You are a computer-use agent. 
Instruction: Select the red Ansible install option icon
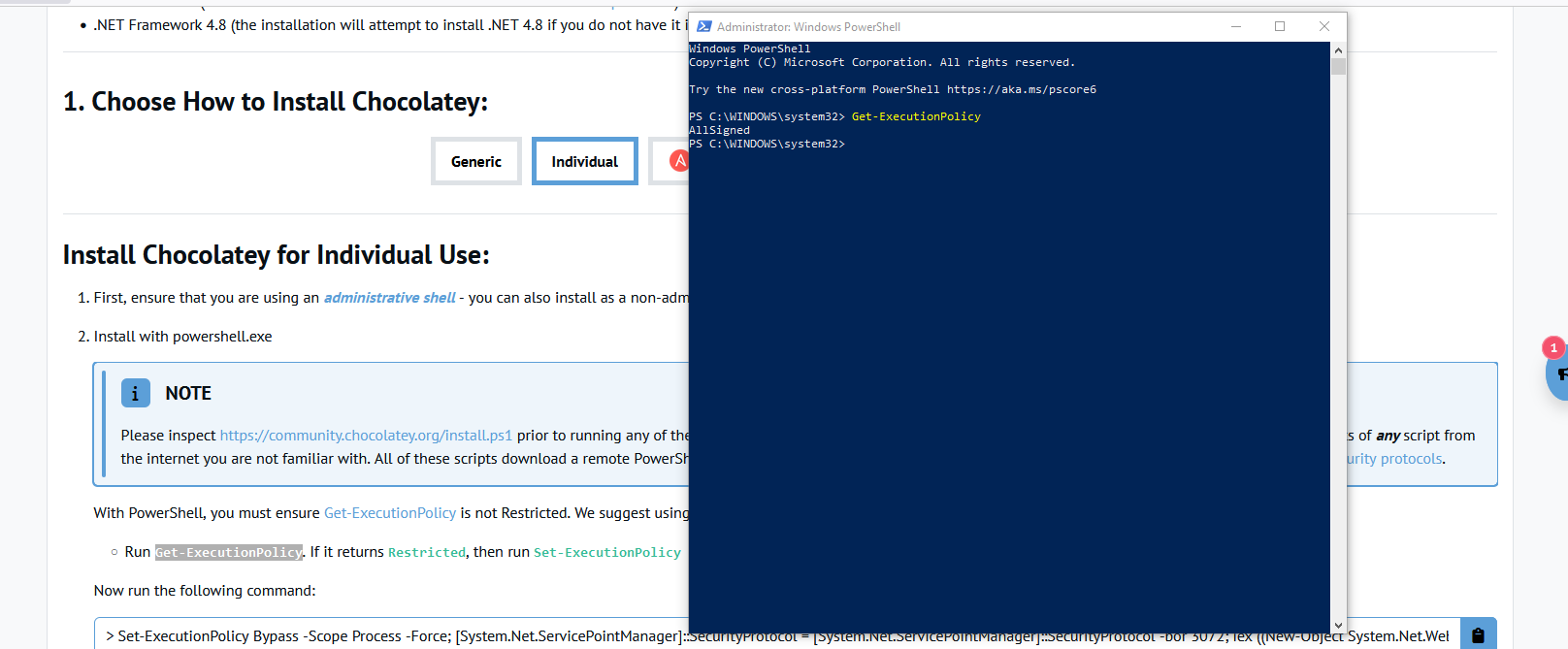coord(679,161)
